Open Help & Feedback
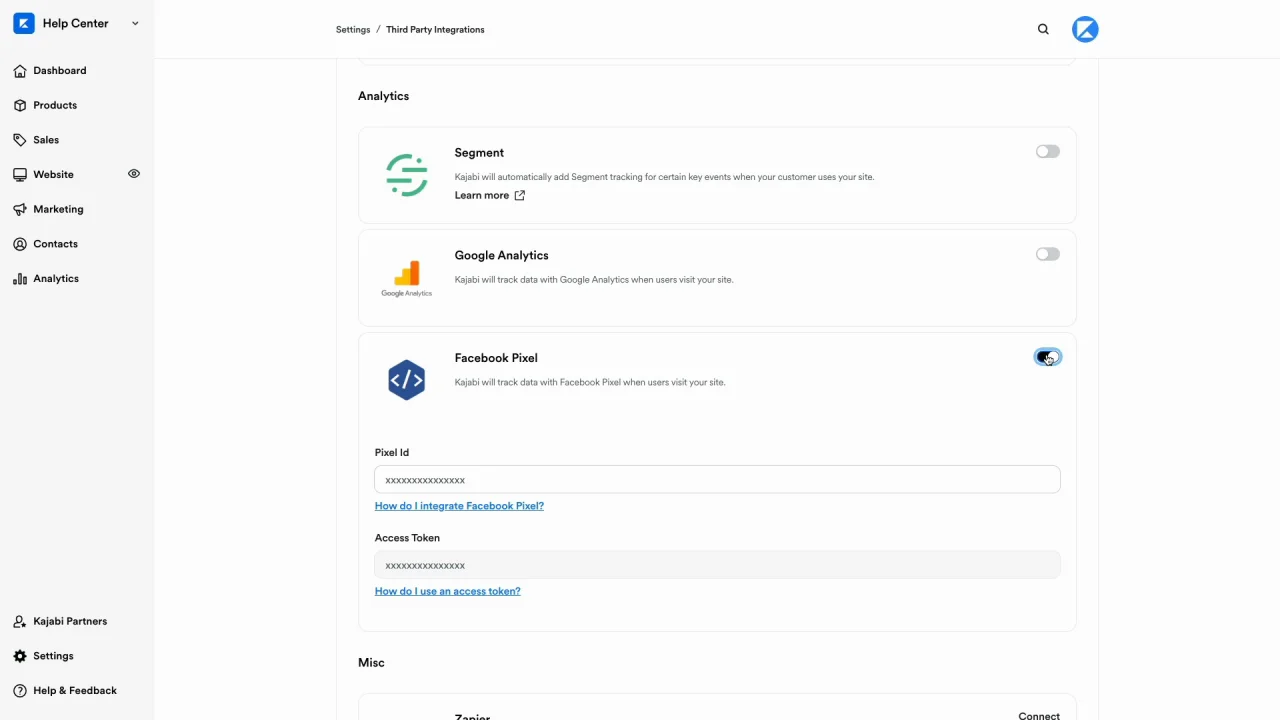This screenshot has width=1280, height=720. point(75,691)
